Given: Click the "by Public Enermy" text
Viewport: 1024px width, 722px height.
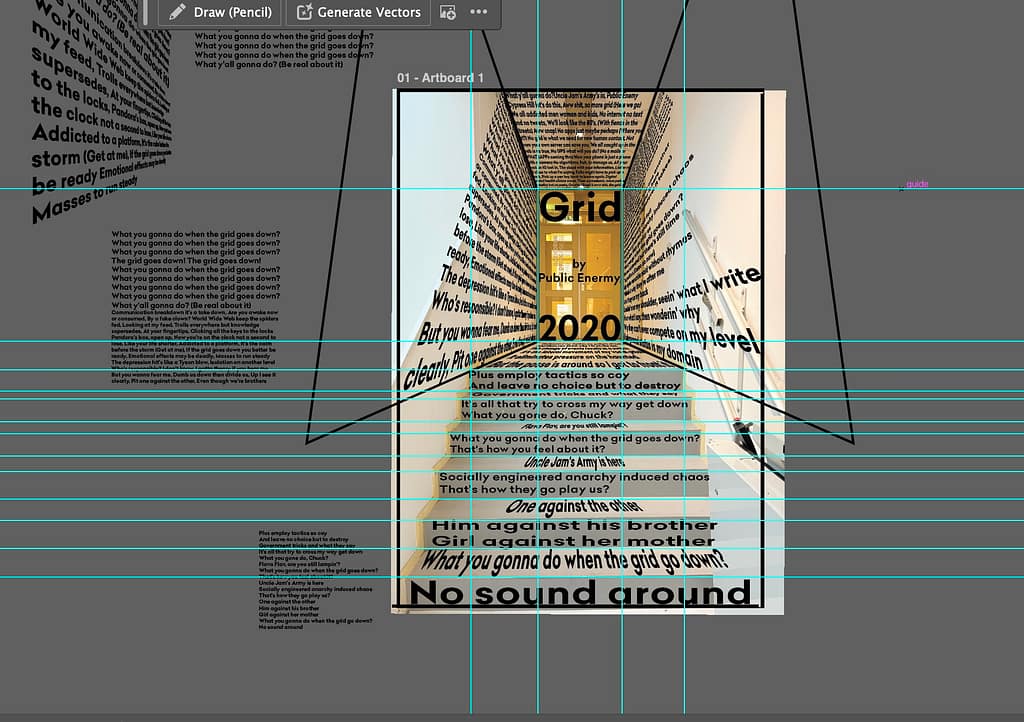Looking at the screenshot, I should pyautogui.click(x=580, y=270).
